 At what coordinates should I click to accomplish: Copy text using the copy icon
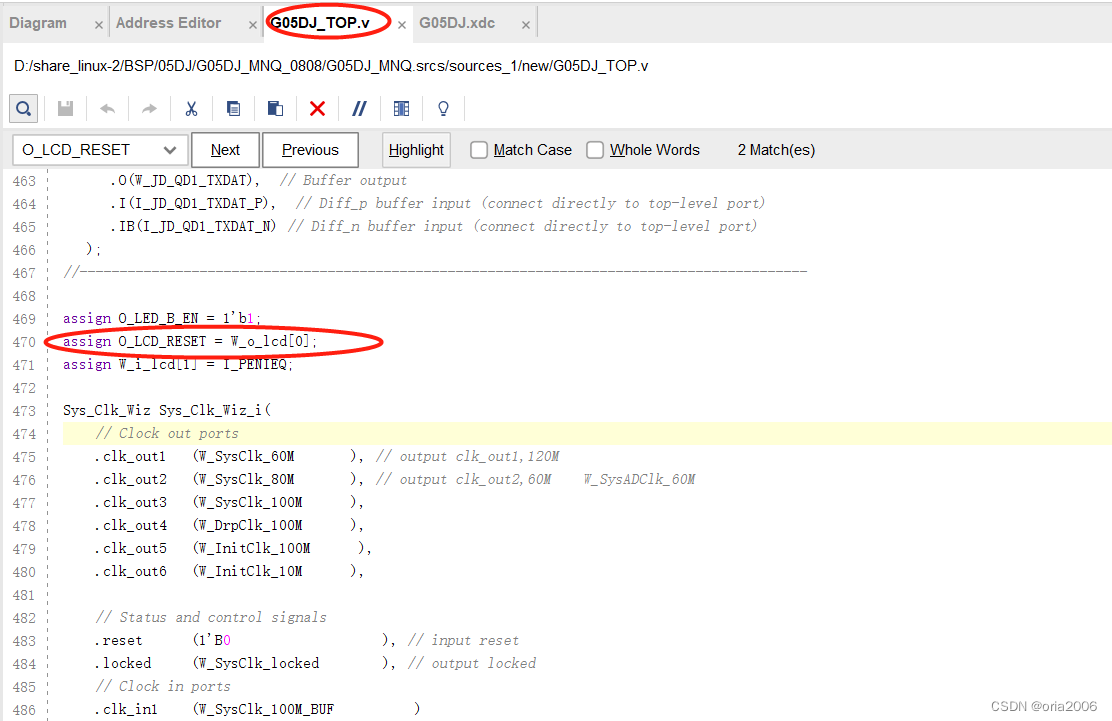233,108
